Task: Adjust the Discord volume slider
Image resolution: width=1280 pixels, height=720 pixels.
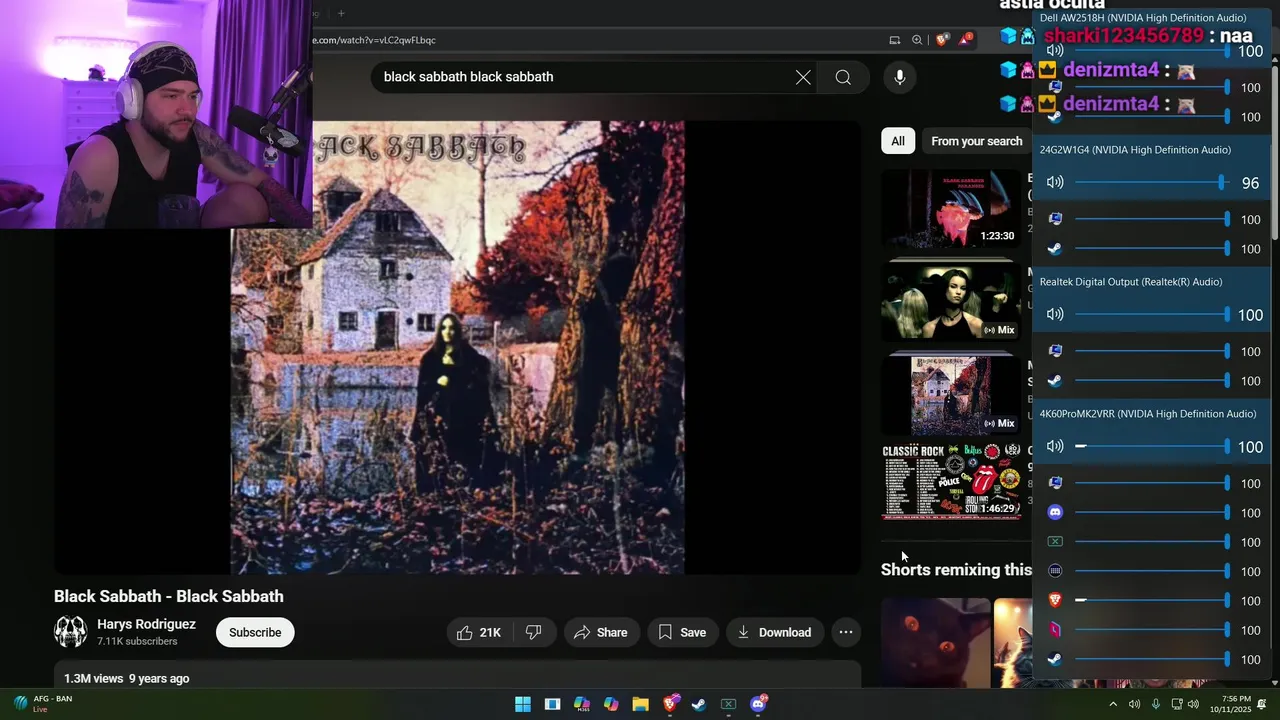Action: [1152, 512]
